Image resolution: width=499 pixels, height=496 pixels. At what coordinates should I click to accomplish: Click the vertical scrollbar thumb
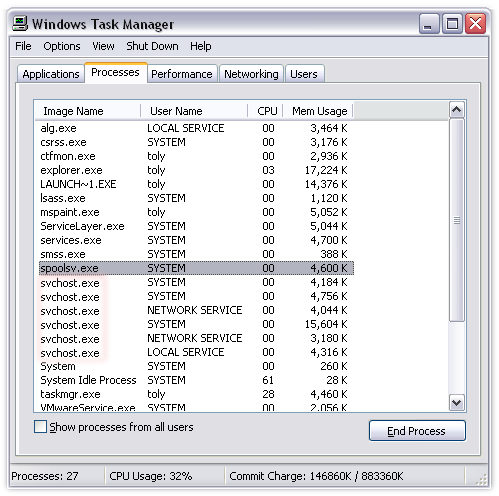456,220
